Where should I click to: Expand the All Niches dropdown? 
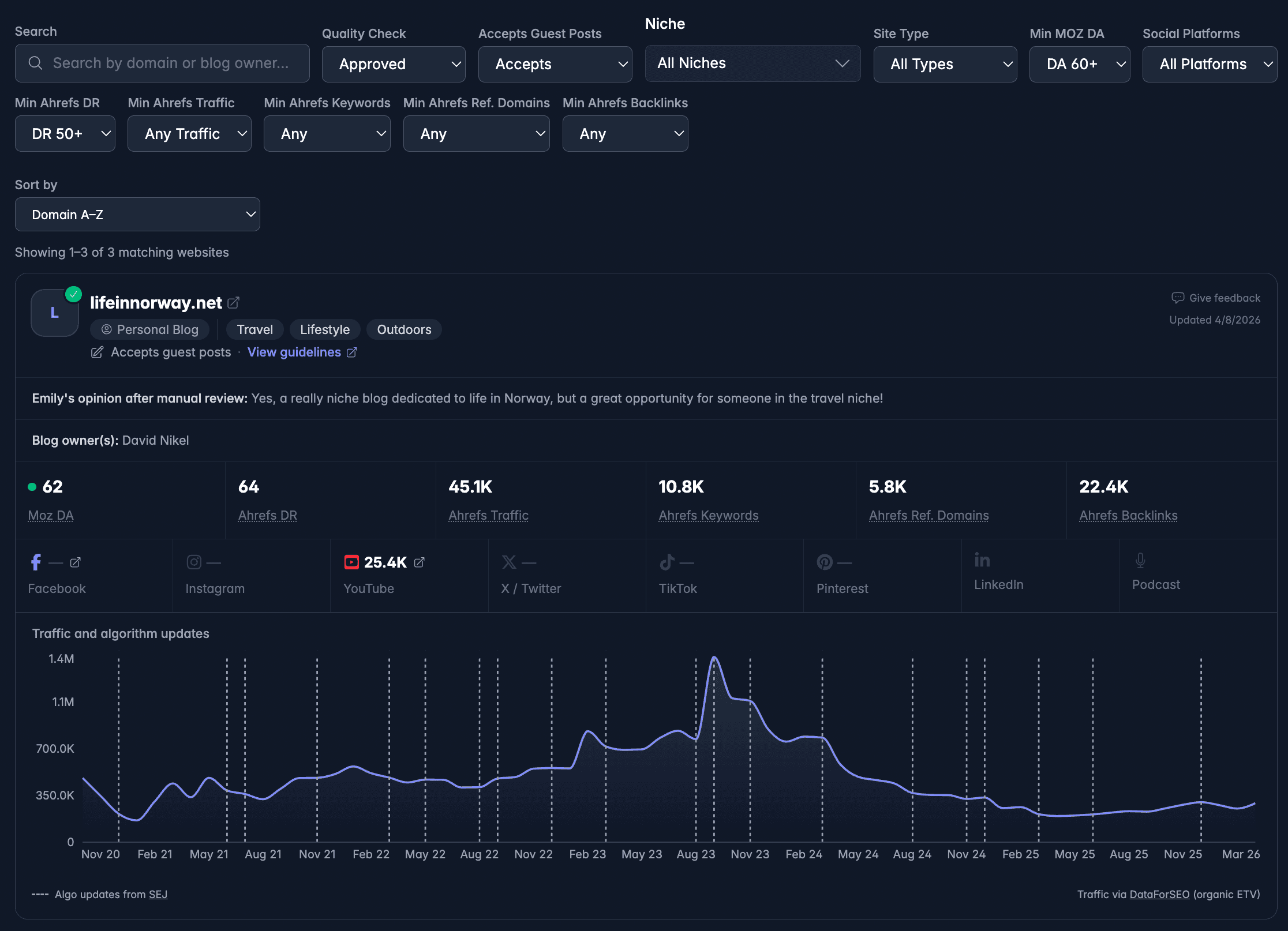tap(753, 63)
